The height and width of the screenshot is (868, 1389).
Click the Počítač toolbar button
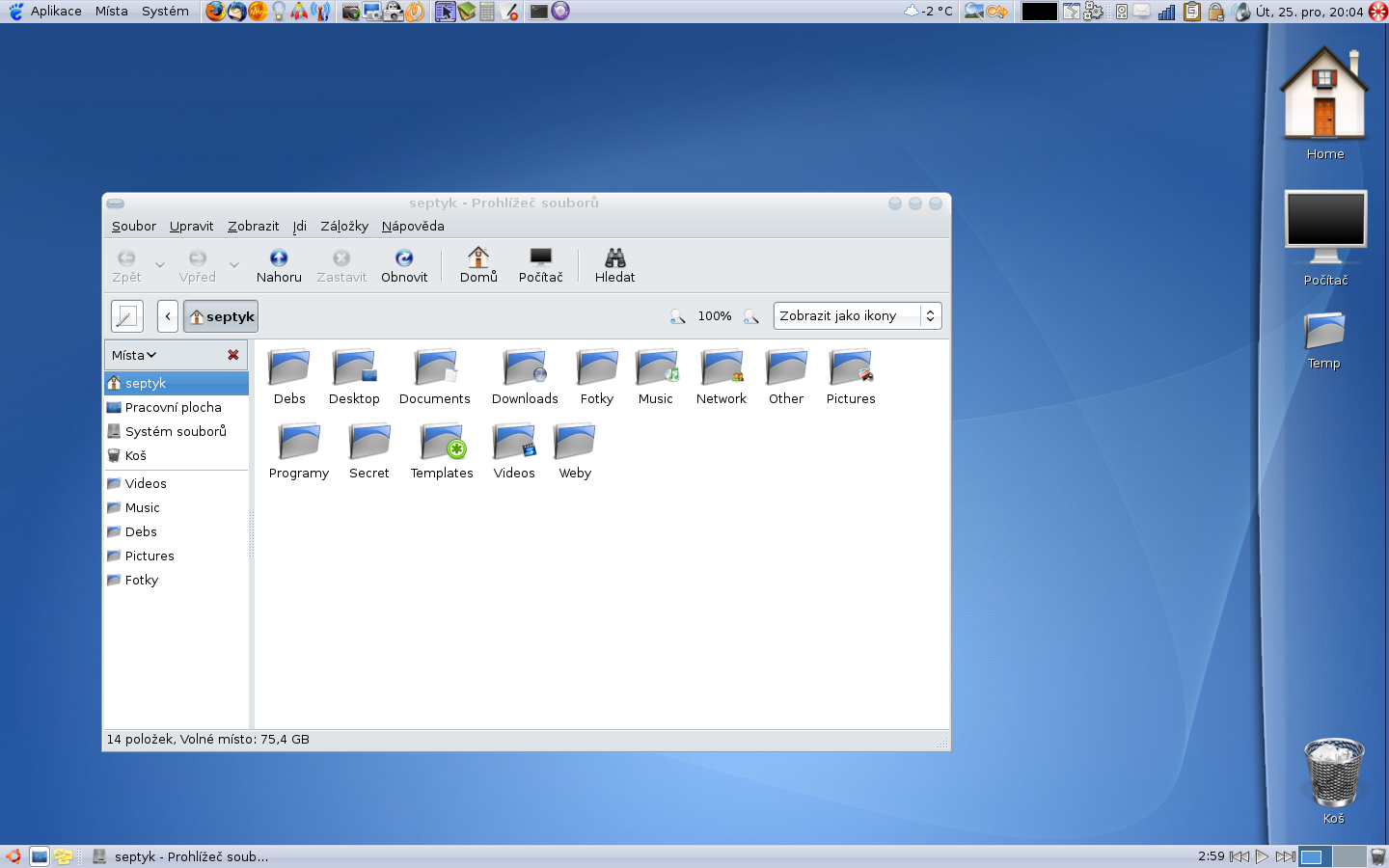click(x=540, y=265)
